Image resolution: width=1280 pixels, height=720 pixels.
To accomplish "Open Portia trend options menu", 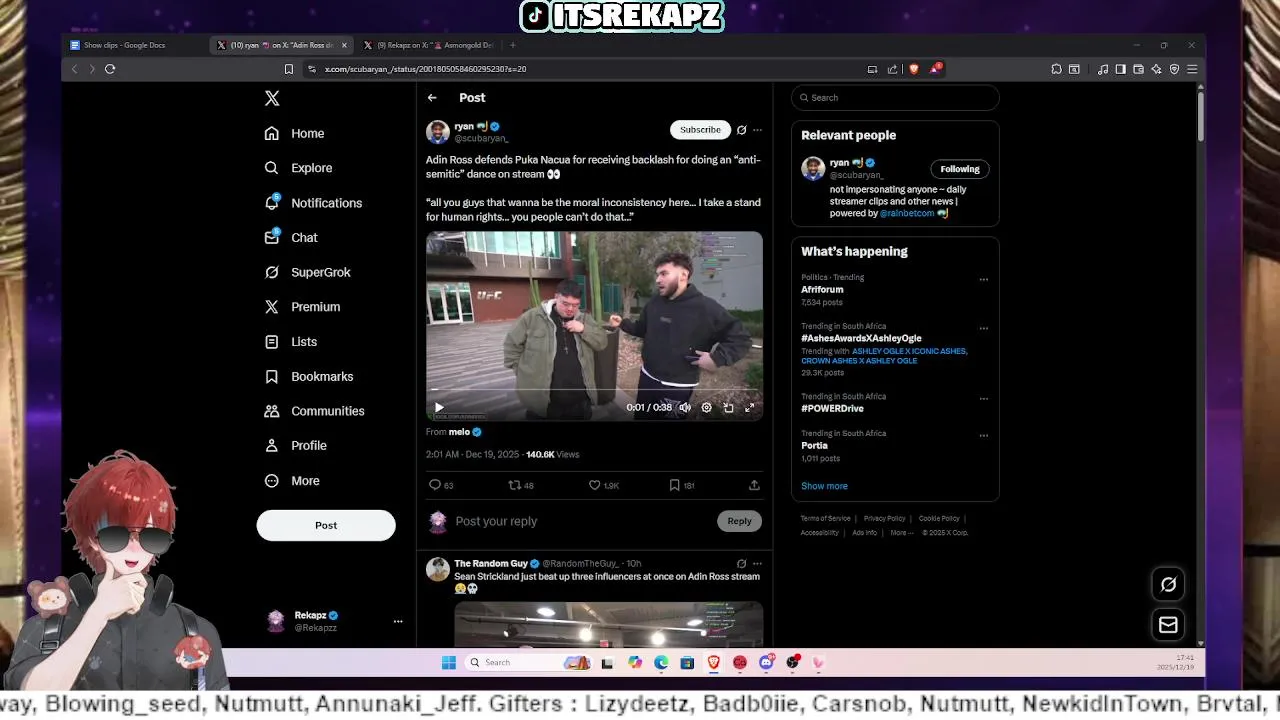I will (983, 436).
